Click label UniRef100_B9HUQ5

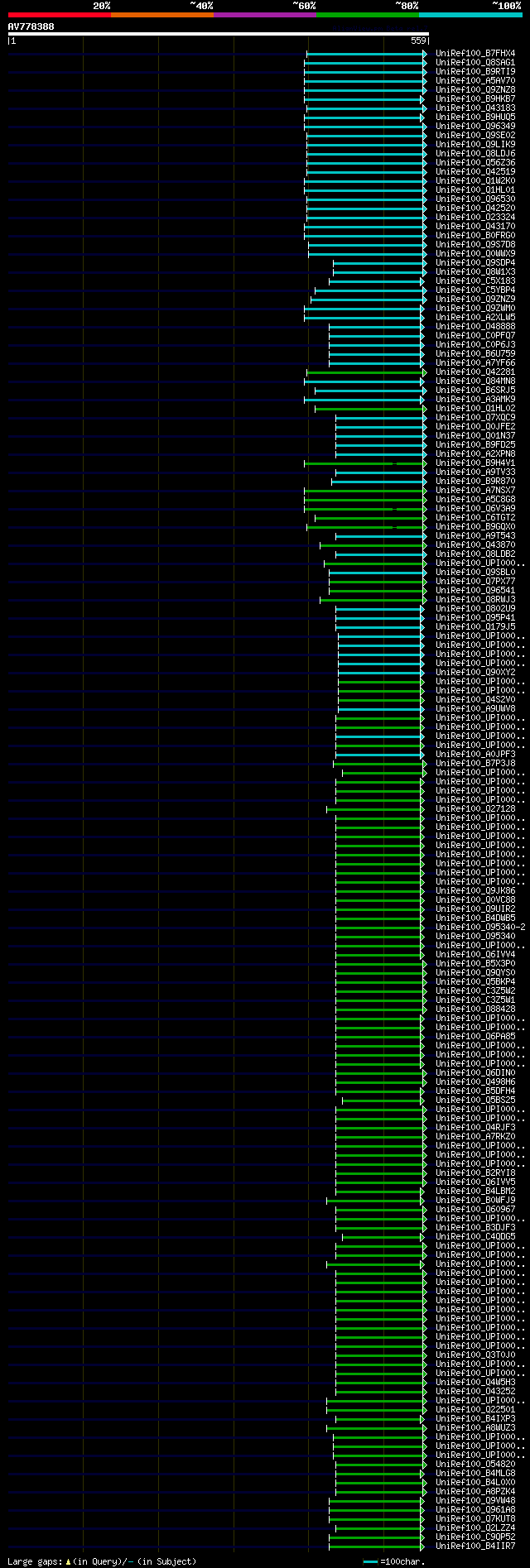(475, 117)
